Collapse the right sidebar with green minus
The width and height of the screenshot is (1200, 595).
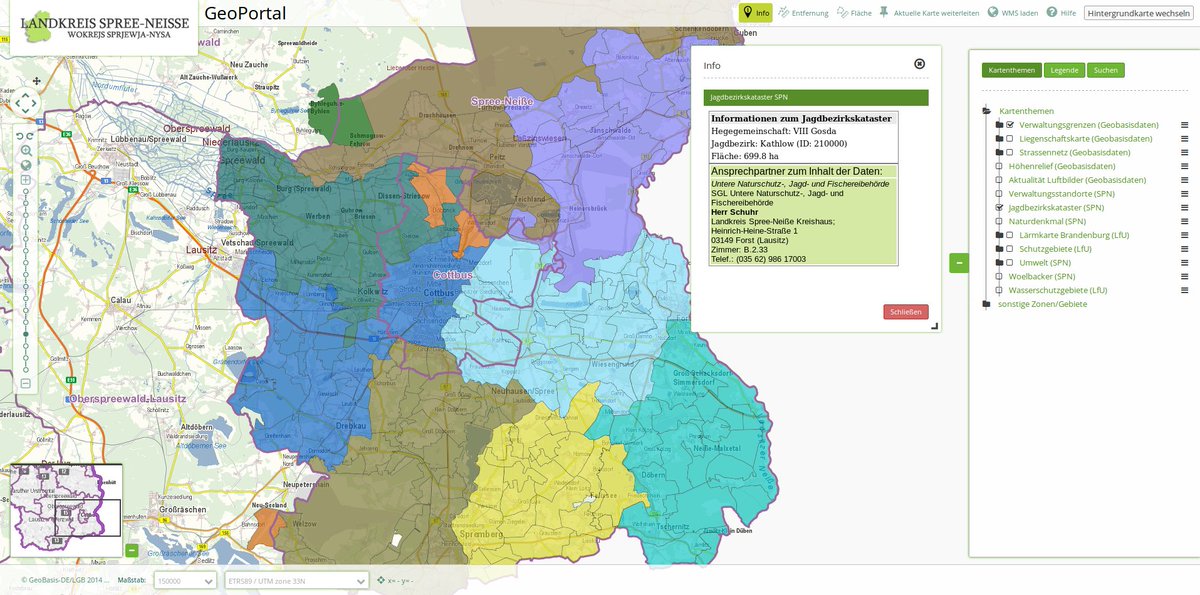[959, 263]
